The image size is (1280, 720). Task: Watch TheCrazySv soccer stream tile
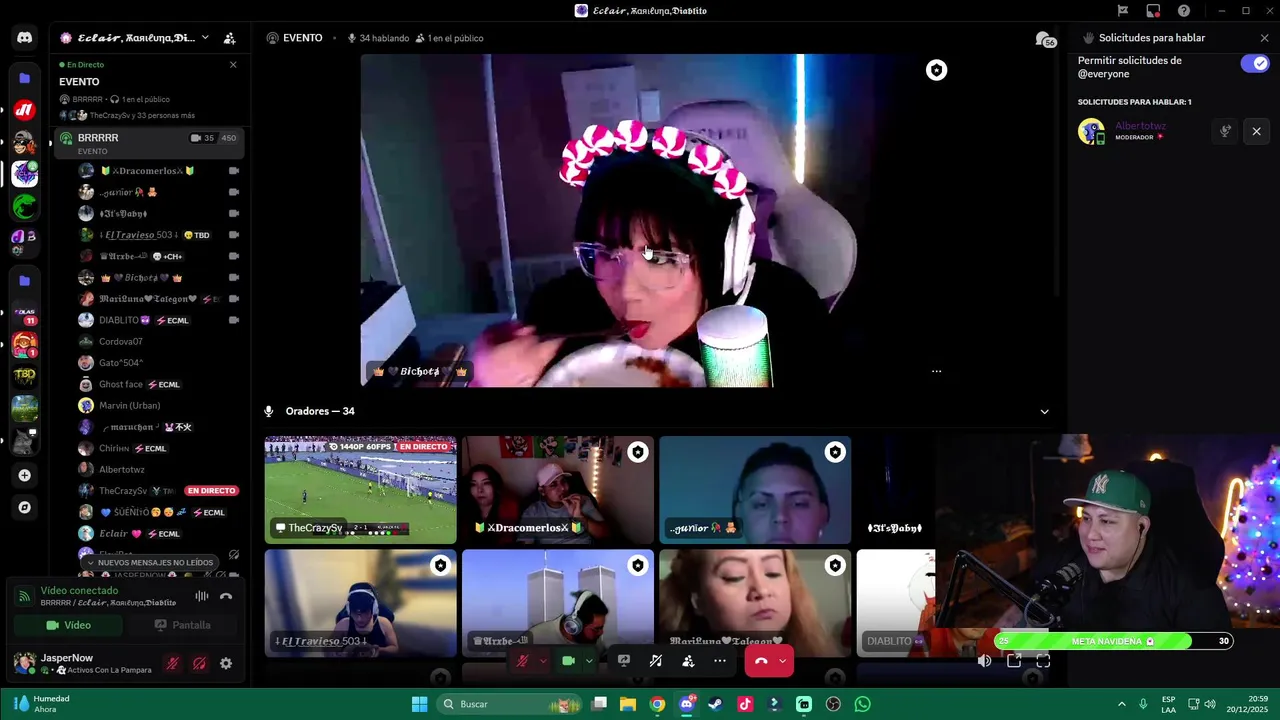coord(360,490)
